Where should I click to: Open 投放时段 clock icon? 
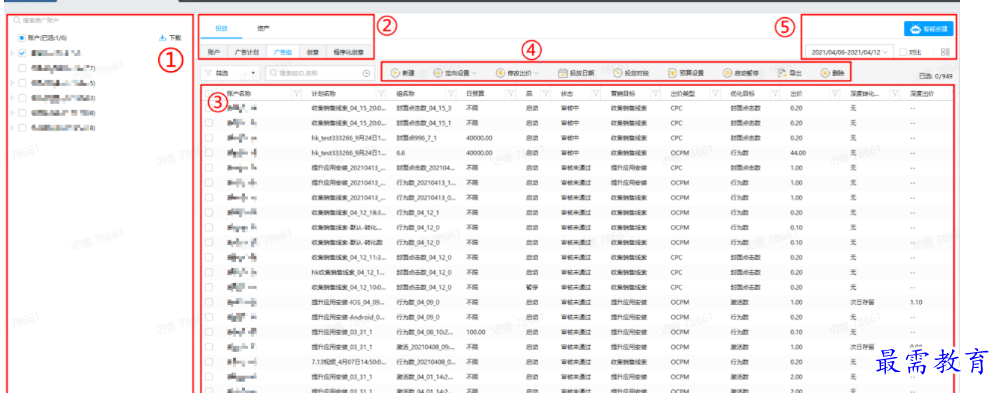617,73
